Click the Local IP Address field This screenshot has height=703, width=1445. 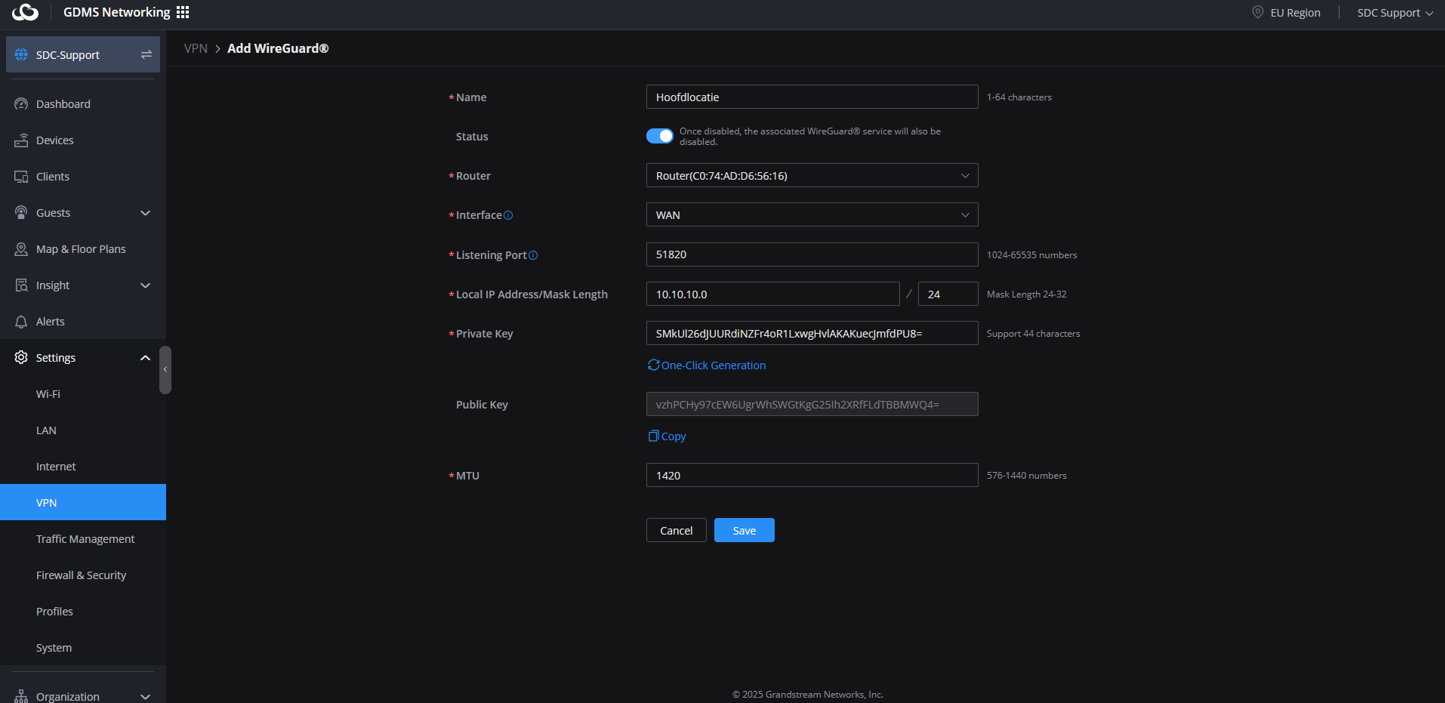pyautogui.click(x=773, y=294)
